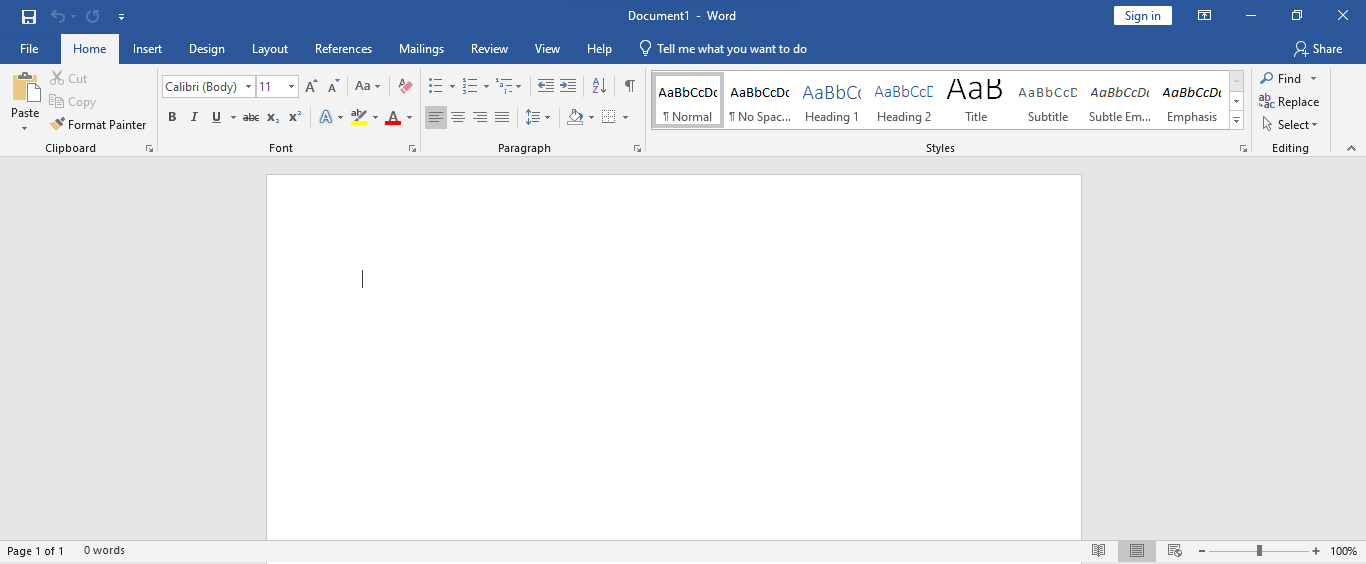Screen dimensions: 1366x564
Task: Start a bulleted list
Action: pyautogui.click(x=435, y=87)
